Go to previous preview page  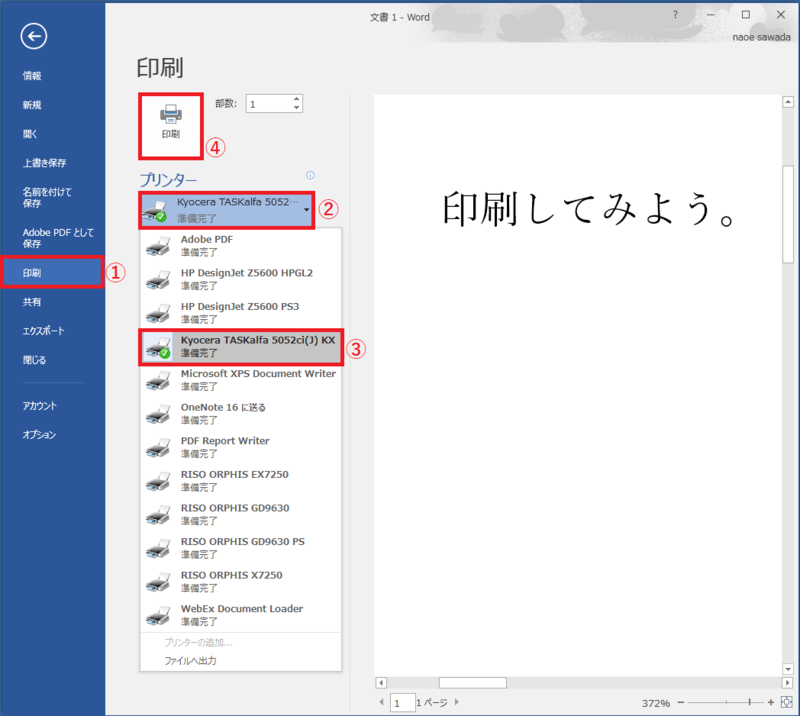(x=381, y=702)
